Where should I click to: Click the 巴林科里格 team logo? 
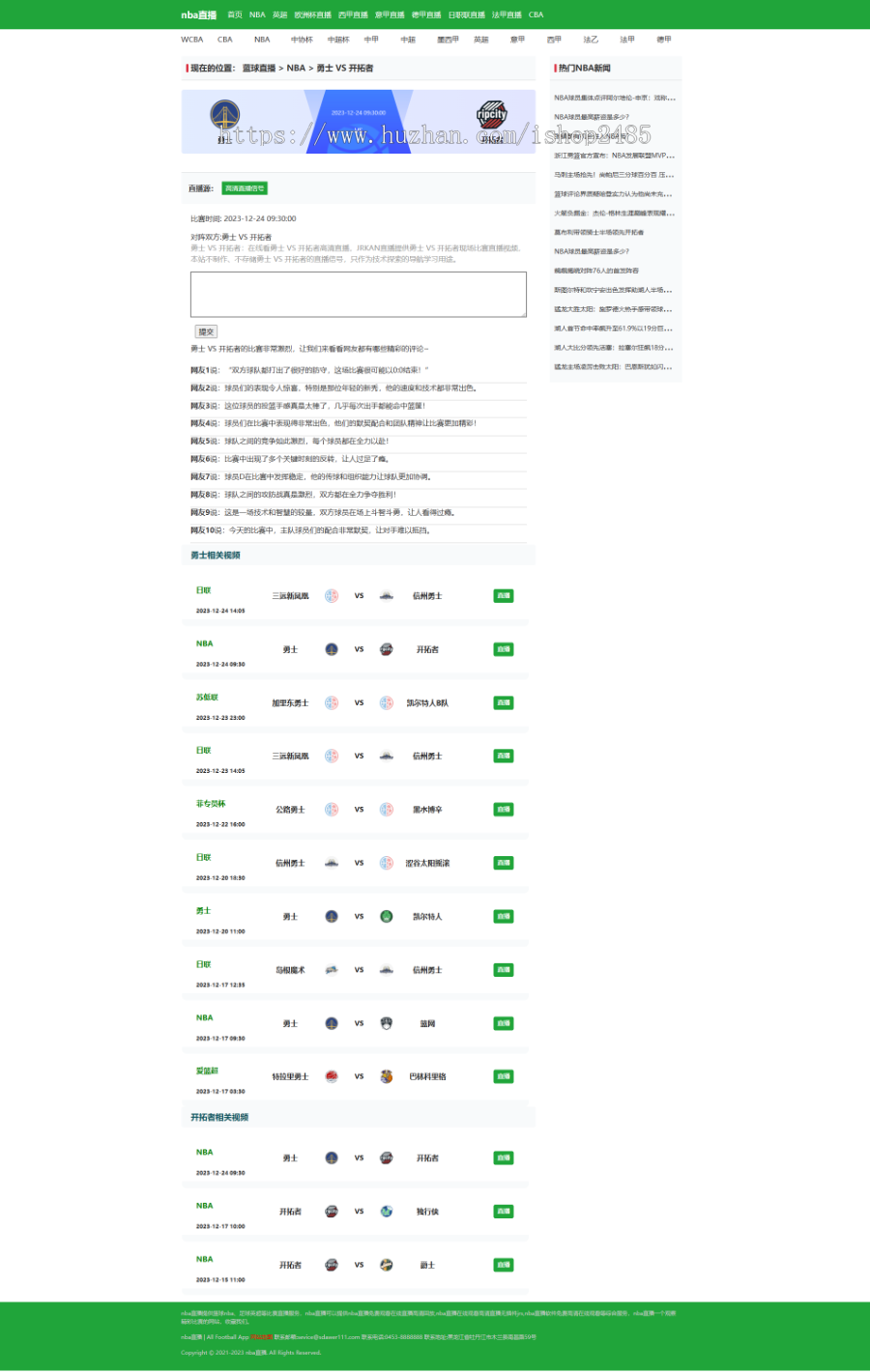(x=386, y=1076)
